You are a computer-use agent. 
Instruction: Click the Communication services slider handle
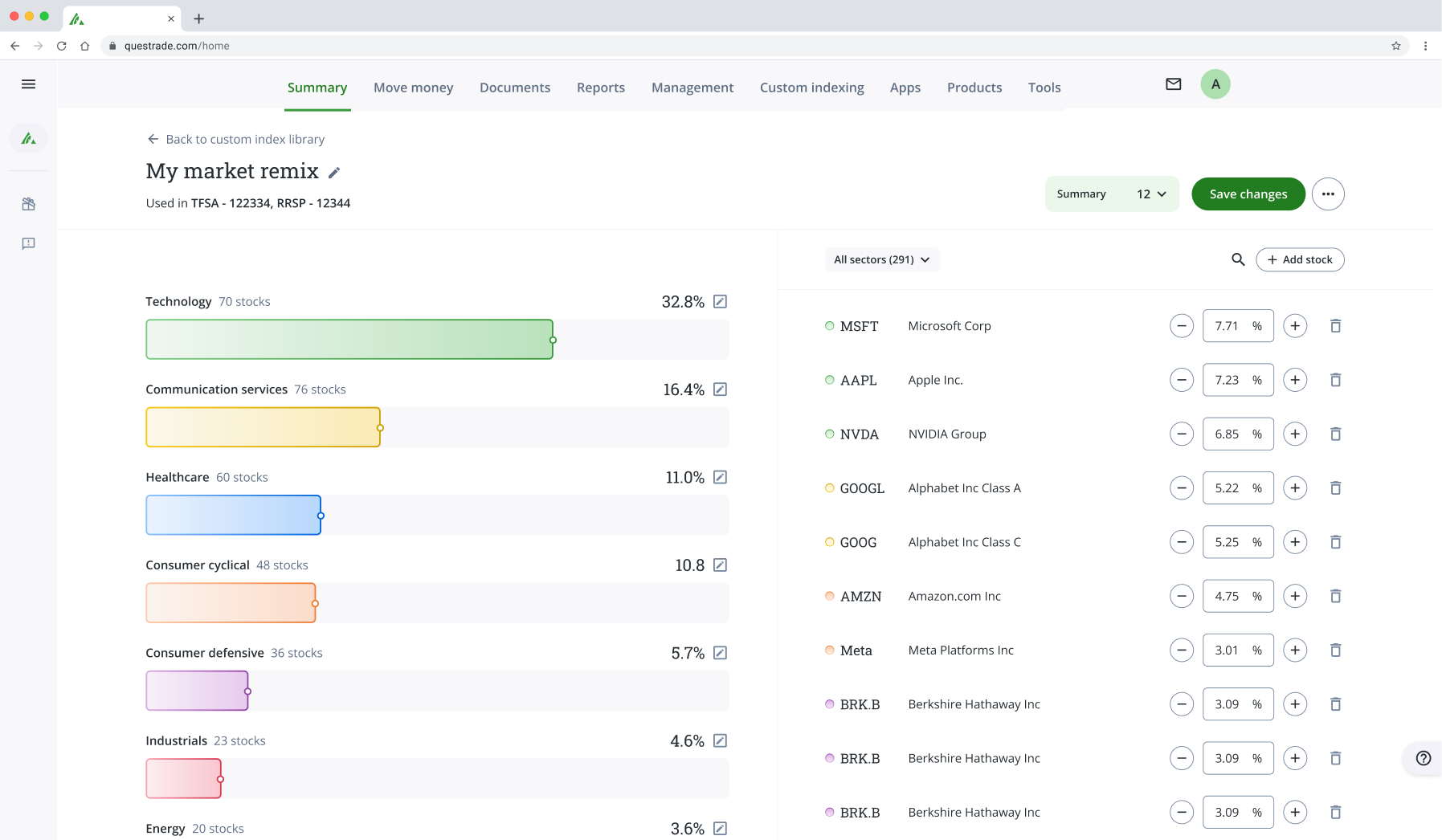click(380, 428)
